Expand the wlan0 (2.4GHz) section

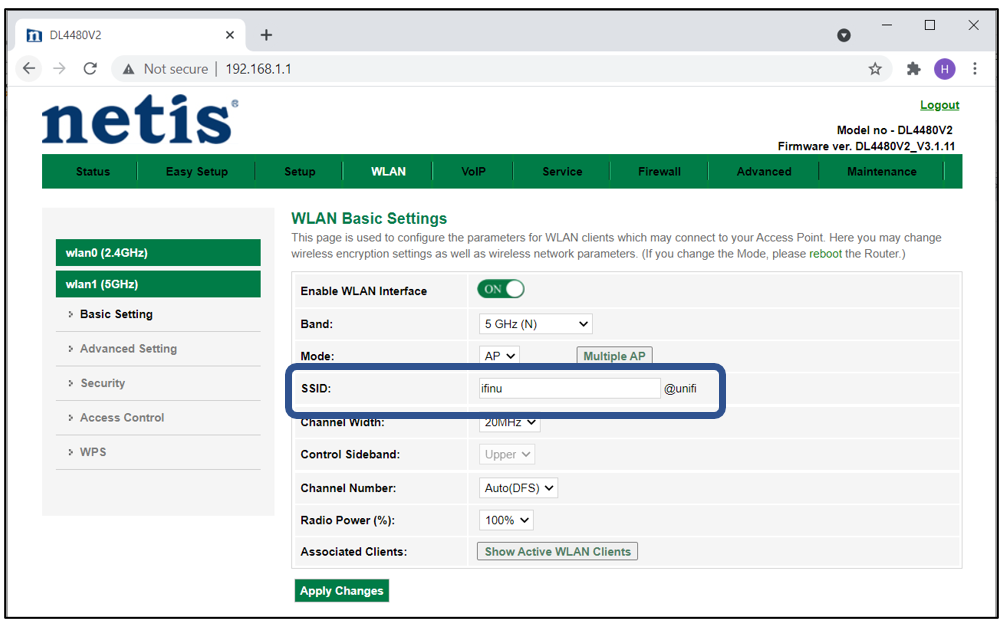[x=158, y=252]
